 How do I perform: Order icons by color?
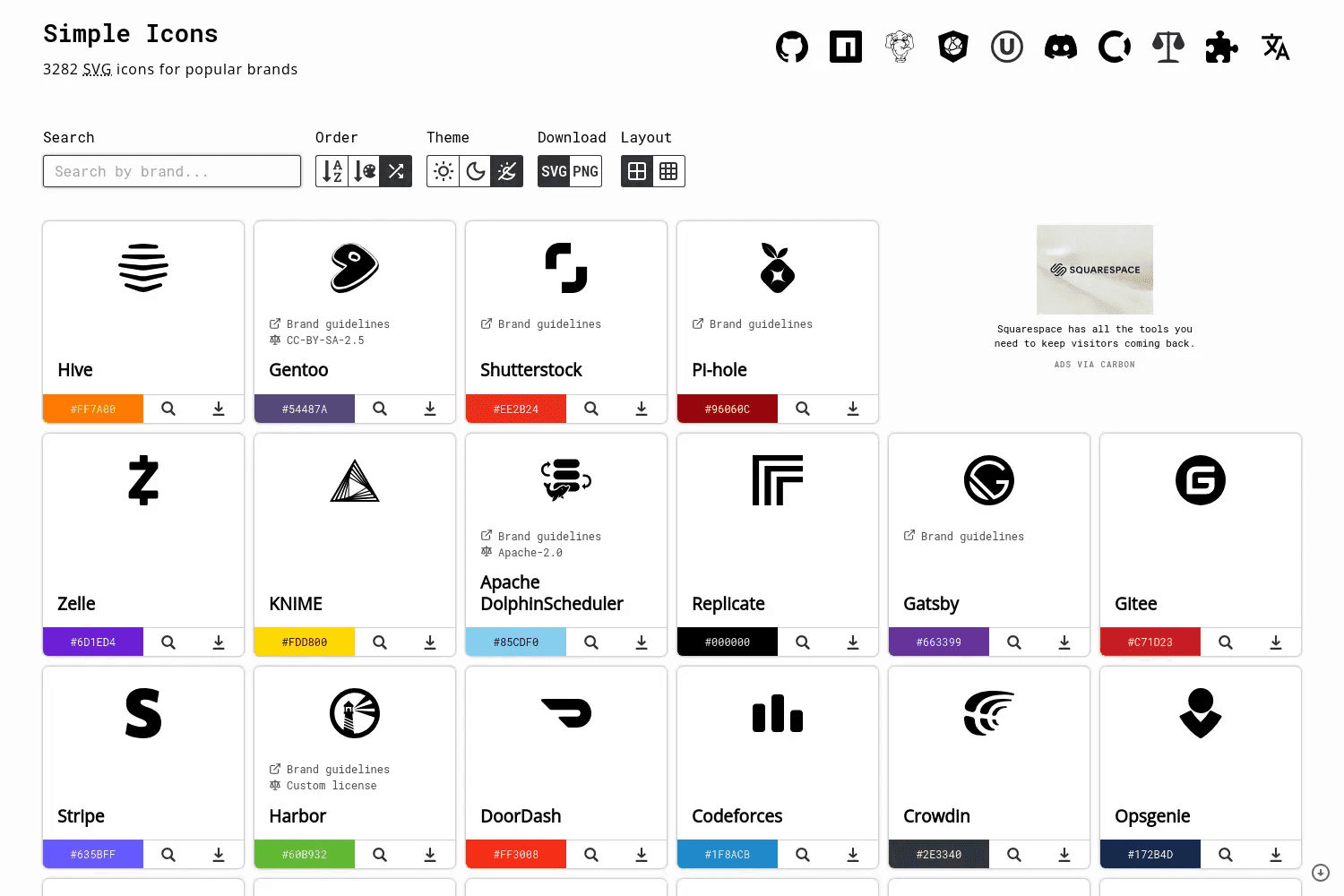(365, 171)
